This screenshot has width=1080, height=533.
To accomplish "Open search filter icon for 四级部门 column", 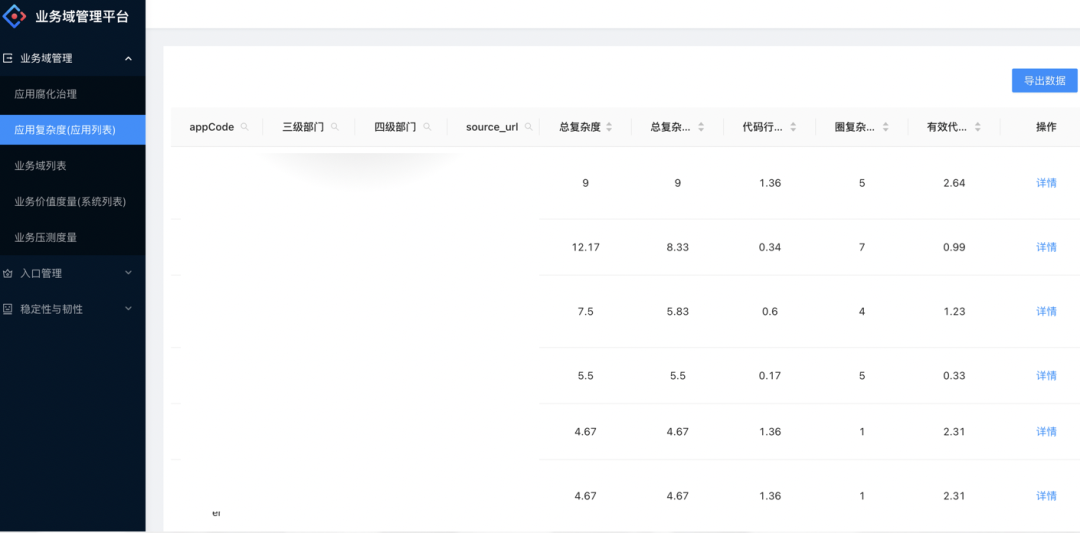I will click(427, 127).
